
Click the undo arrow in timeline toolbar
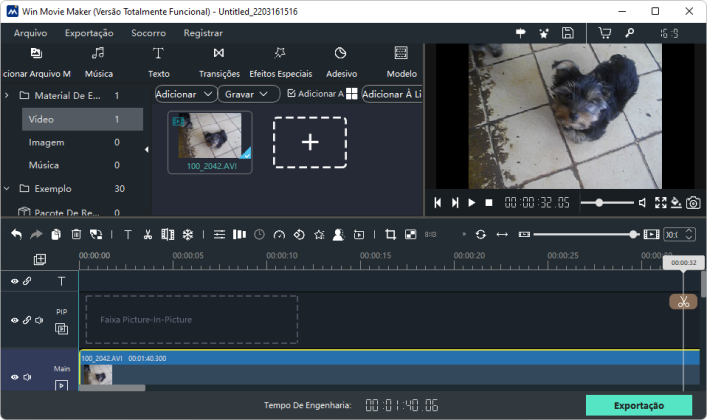click(17, 235)
